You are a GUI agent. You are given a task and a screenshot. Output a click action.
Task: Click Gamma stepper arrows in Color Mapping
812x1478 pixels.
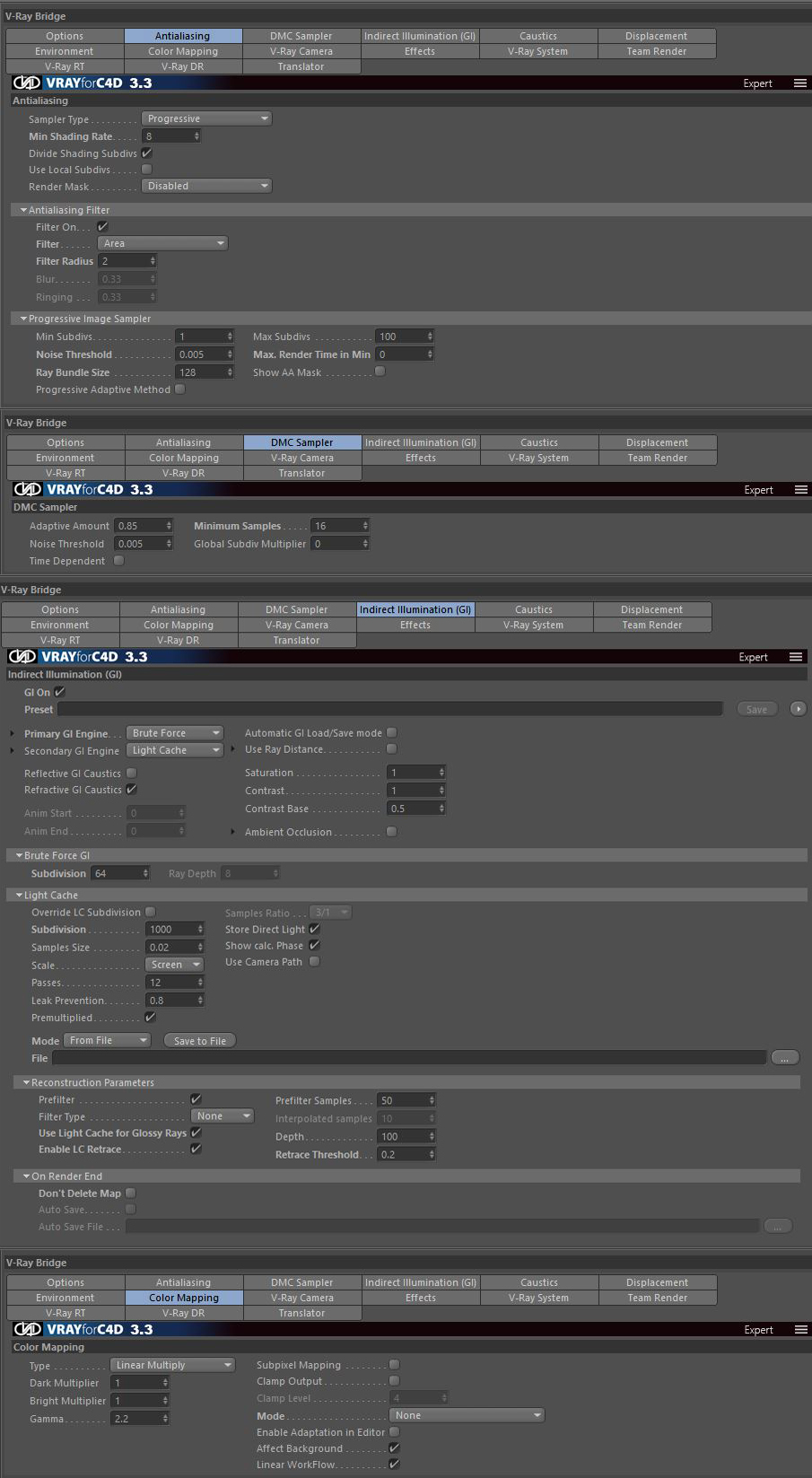165,1419
